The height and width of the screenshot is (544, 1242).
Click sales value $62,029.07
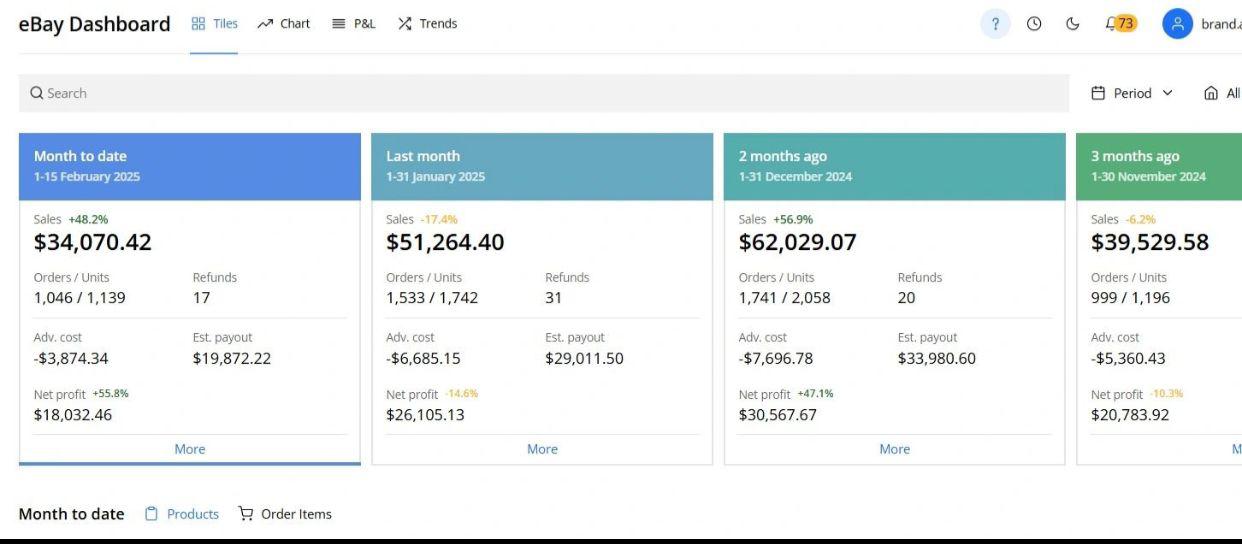[x=798, y=242]
